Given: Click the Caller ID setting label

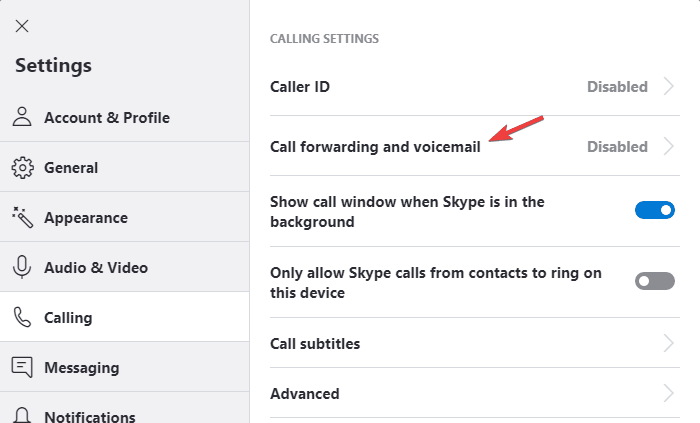Looking at the screenshot, I should [300, 87].
